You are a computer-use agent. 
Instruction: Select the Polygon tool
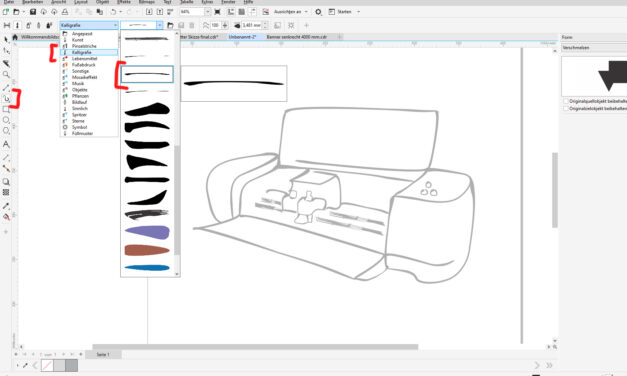point(6,131)
